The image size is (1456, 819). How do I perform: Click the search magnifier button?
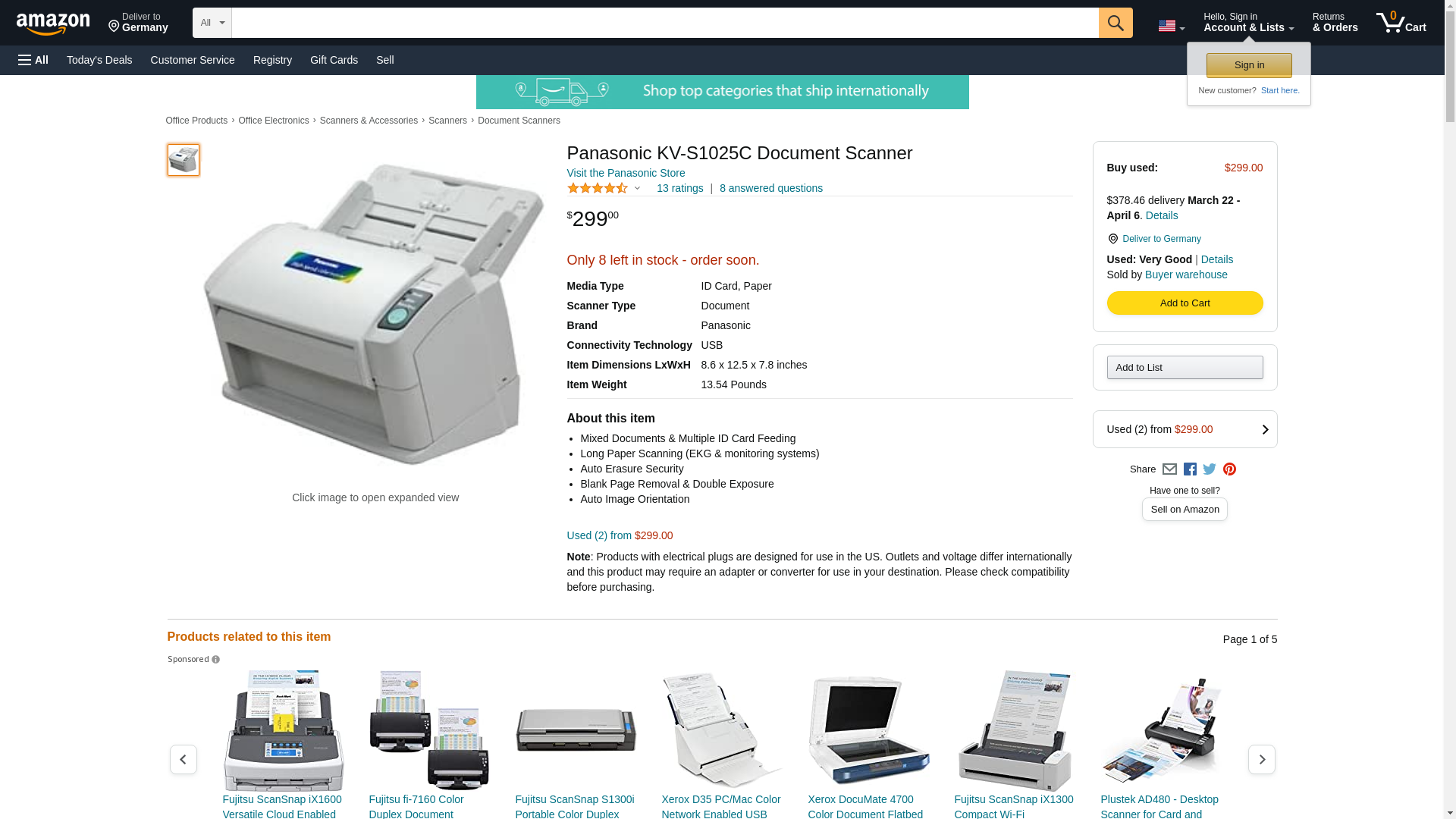(x=1116, y=23)
